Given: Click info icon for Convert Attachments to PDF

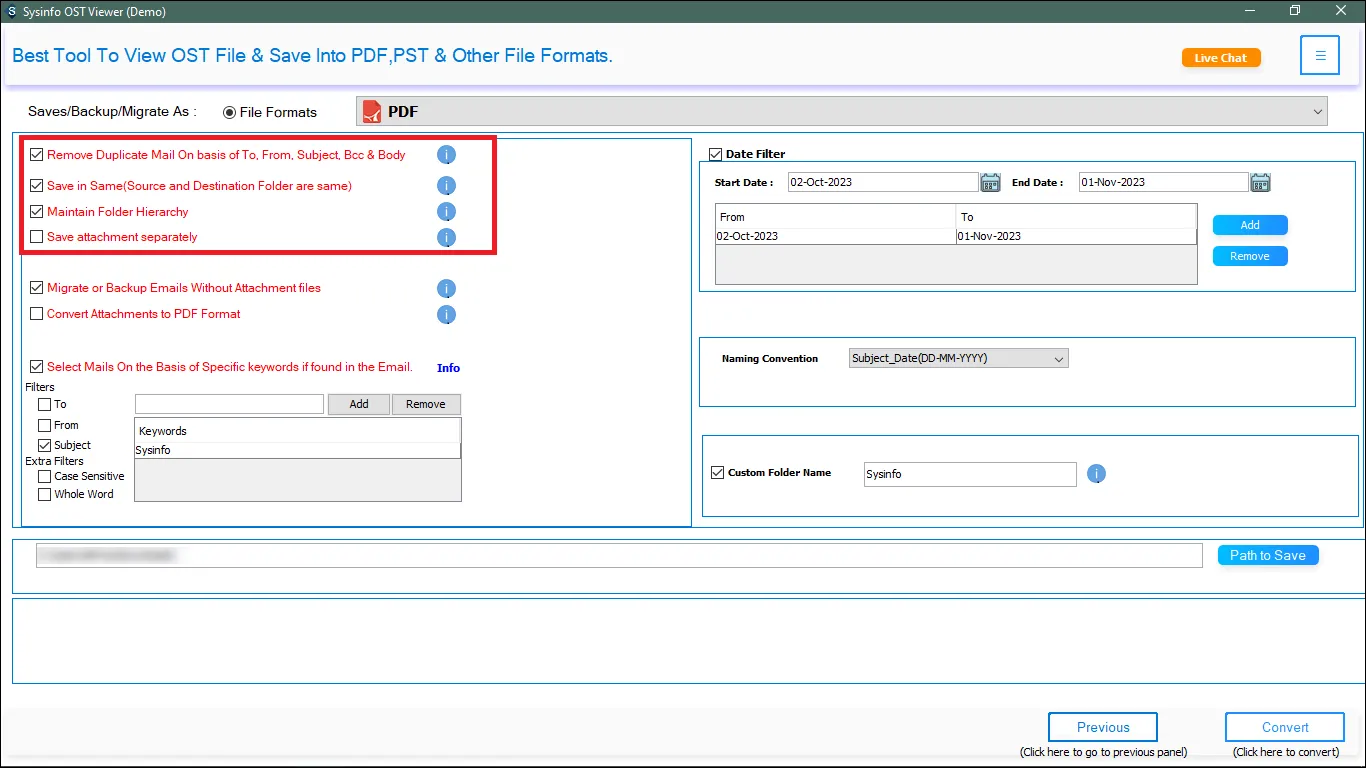Looking at the screenshot, I should tap(446, 315).
